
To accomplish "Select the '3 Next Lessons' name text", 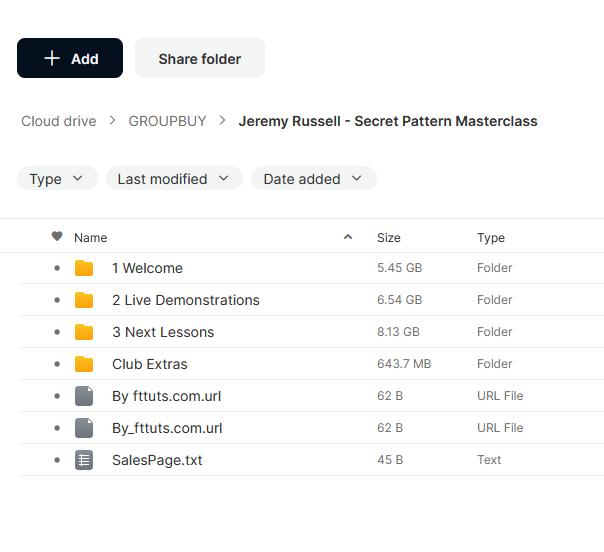I will 163,332.
